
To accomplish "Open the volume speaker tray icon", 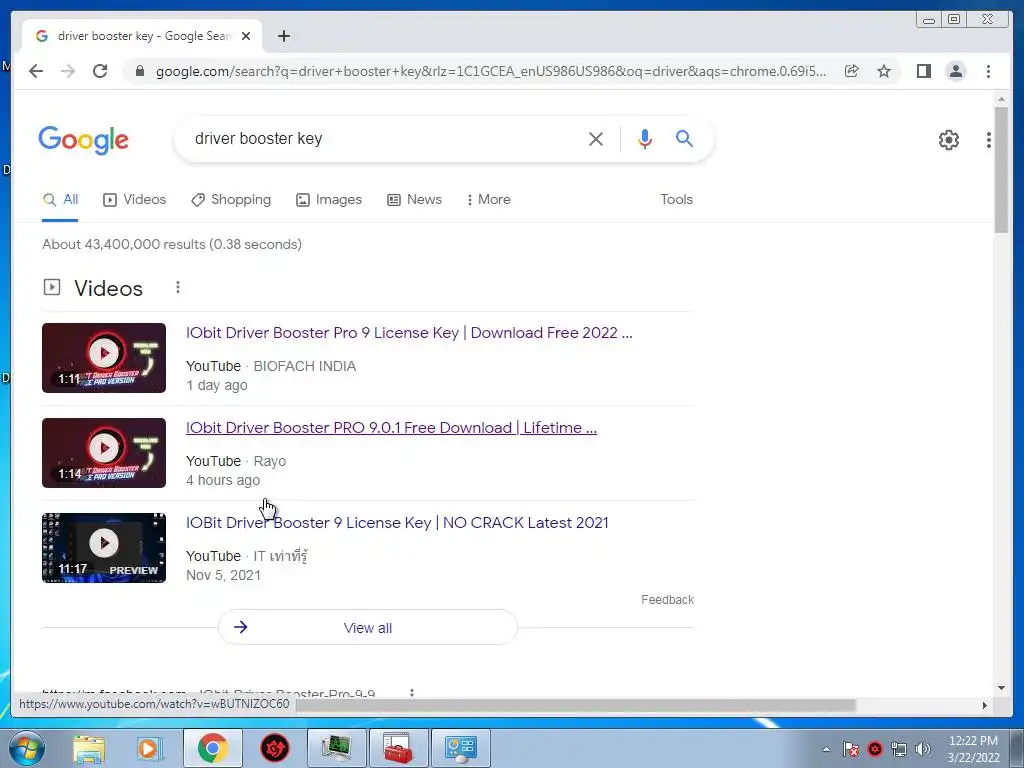I will (923, 749).
